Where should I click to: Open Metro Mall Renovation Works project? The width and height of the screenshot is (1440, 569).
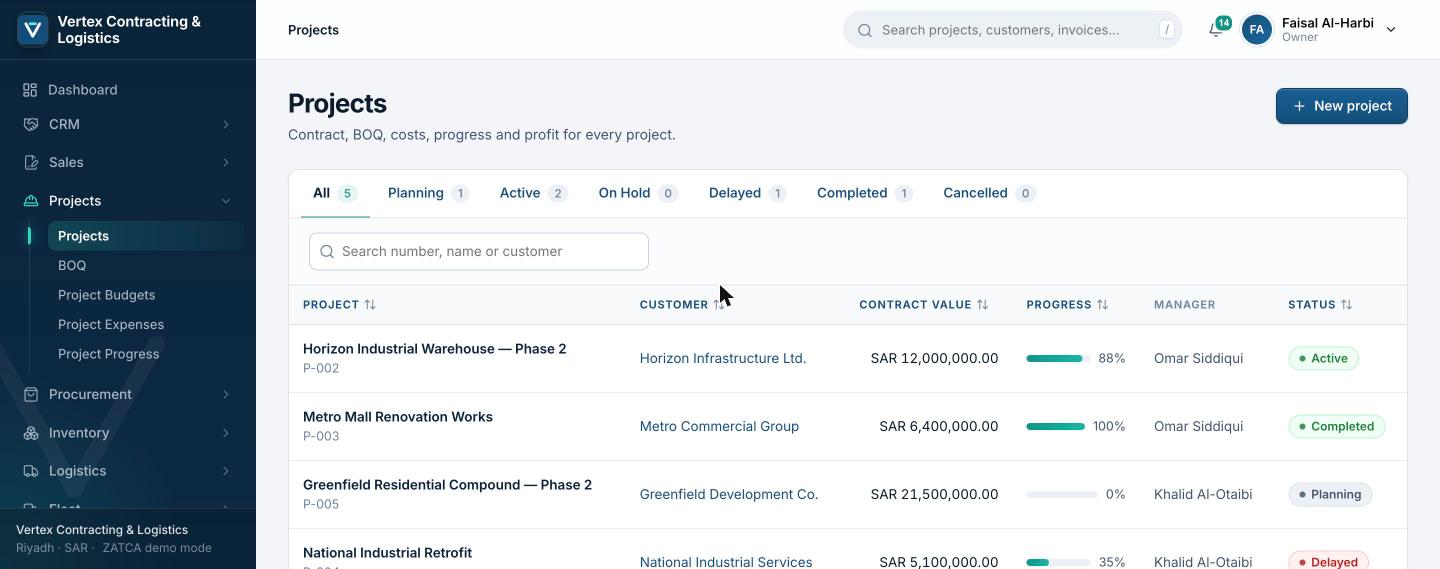398,417
